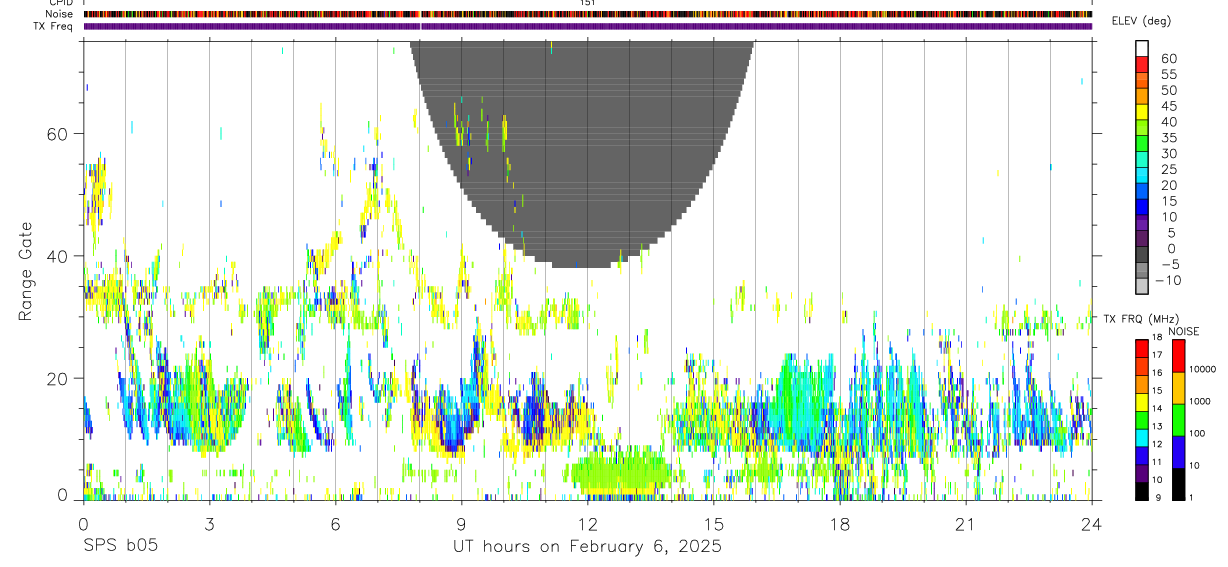
Task: Click the x-axis tick label '3'
Action: pyautogui.click(x=209, y=524)
